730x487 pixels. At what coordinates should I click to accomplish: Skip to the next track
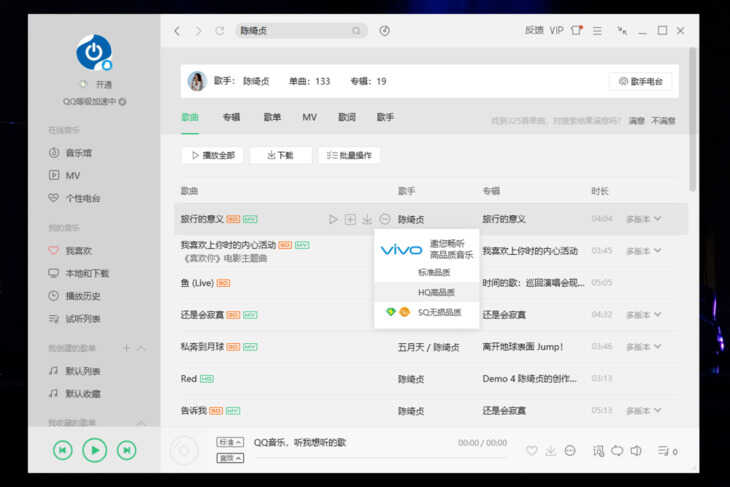(x=126, y=451)
